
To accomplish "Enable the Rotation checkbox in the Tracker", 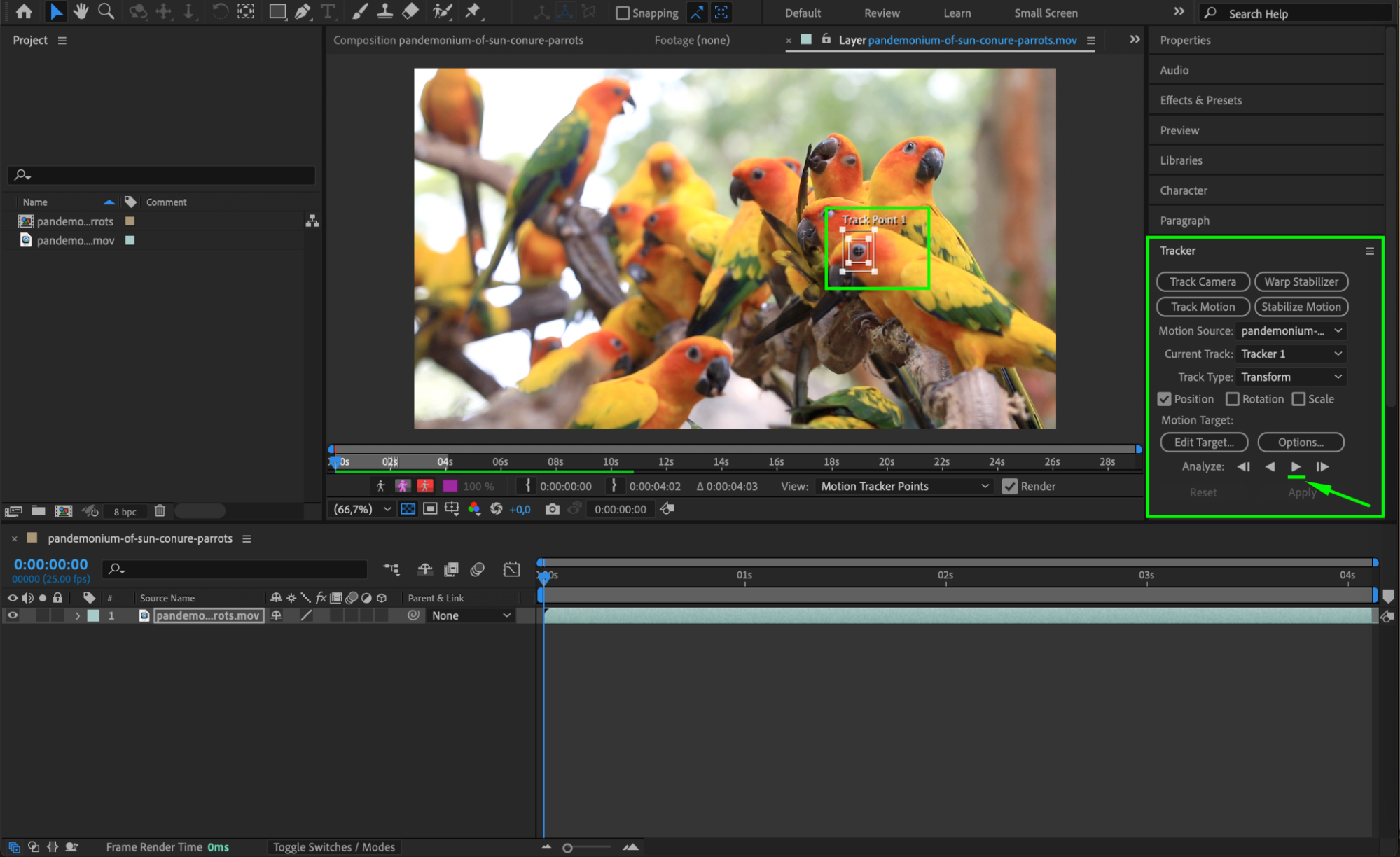I will pos(1233,399).
